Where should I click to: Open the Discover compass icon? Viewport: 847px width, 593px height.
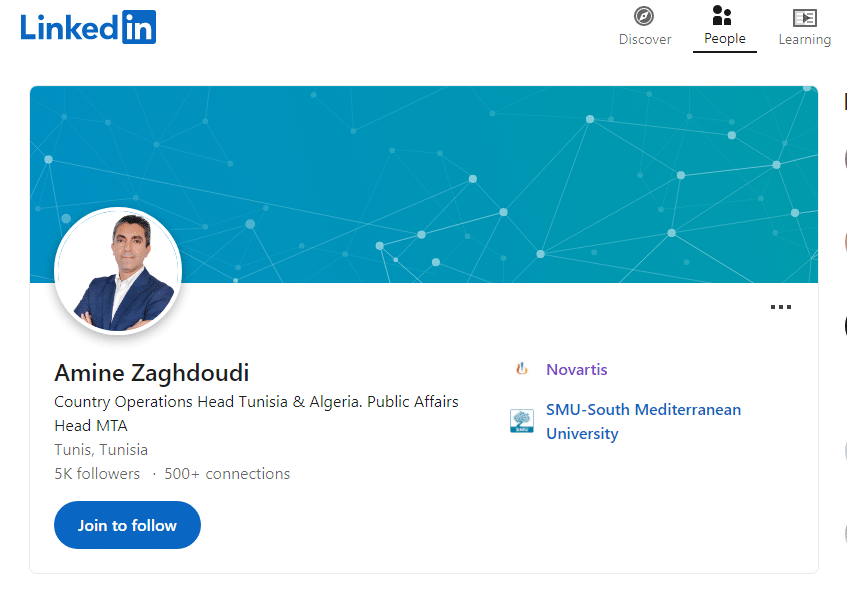click(x=645, y=17)
